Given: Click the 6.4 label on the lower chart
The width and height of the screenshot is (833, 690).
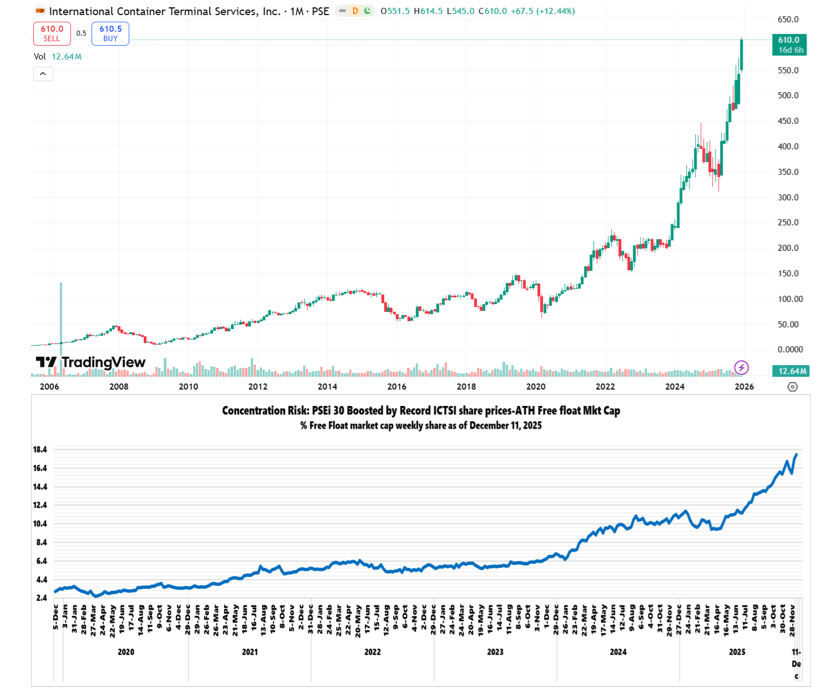Looking at the screenshot, I should coord(40,561).
